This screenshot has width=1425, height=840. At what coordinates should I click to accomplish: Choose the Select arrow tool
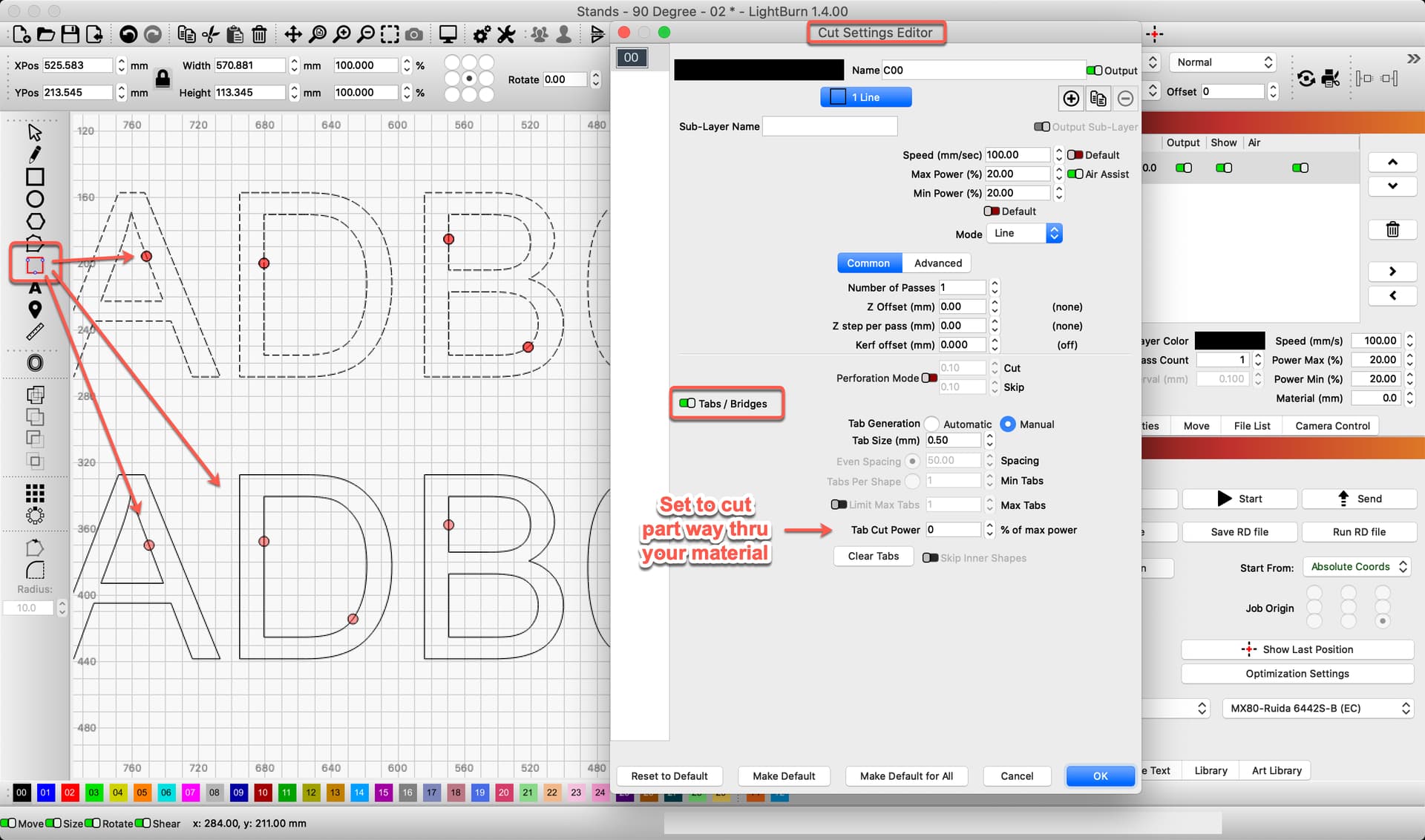point(35,132)
